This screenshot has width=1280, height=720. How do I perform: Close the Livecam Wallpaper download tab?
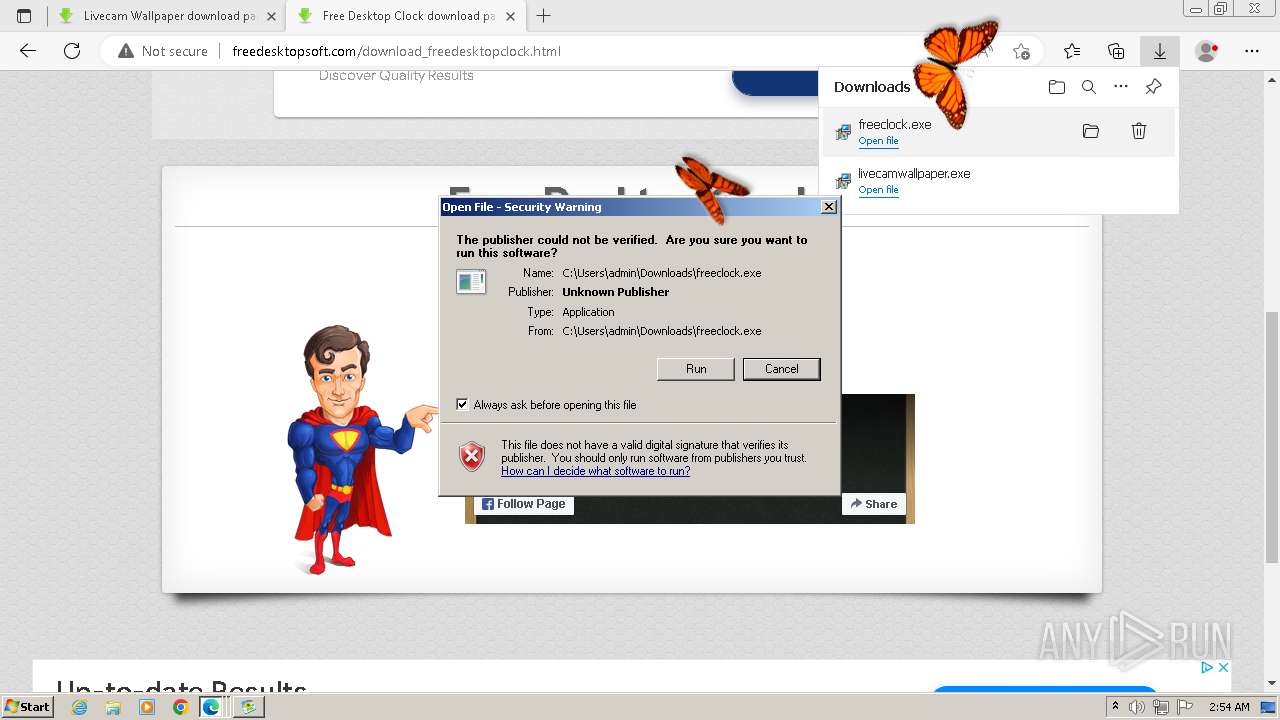coord(271,16)
